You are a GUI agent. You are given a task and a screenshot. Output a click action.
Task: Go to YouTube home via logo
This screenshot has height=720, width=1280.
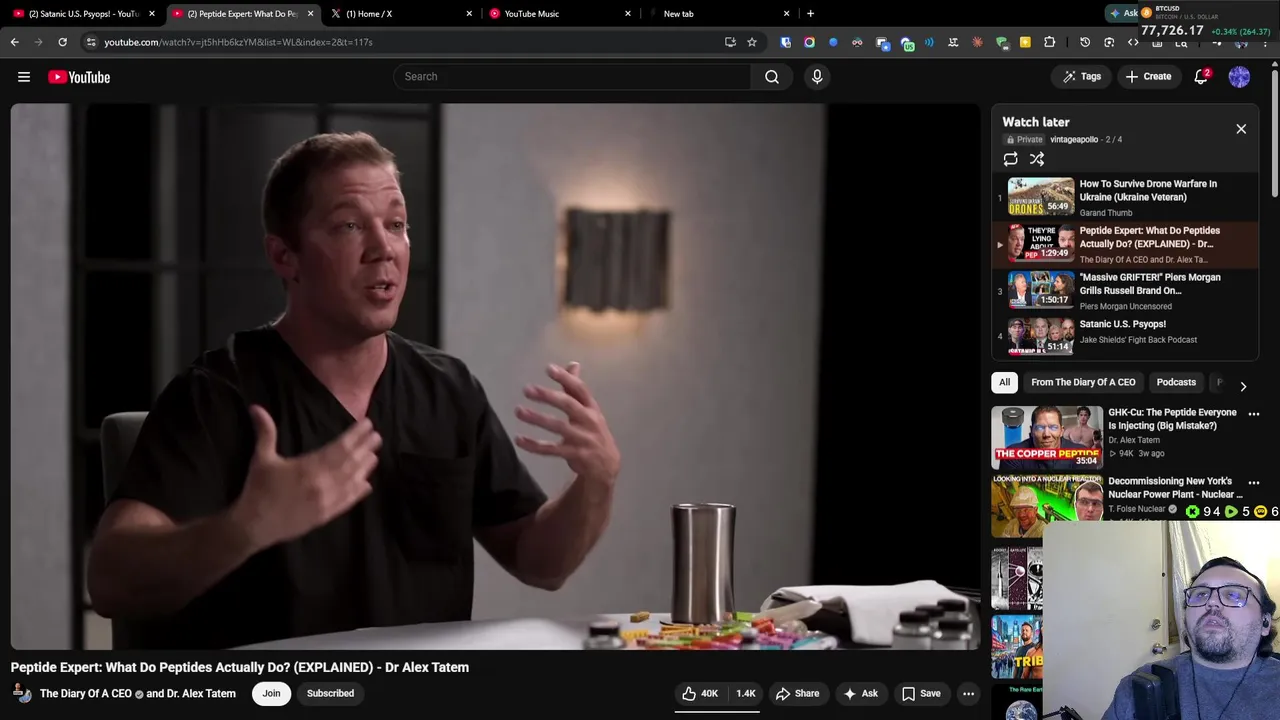pos(79,77)
